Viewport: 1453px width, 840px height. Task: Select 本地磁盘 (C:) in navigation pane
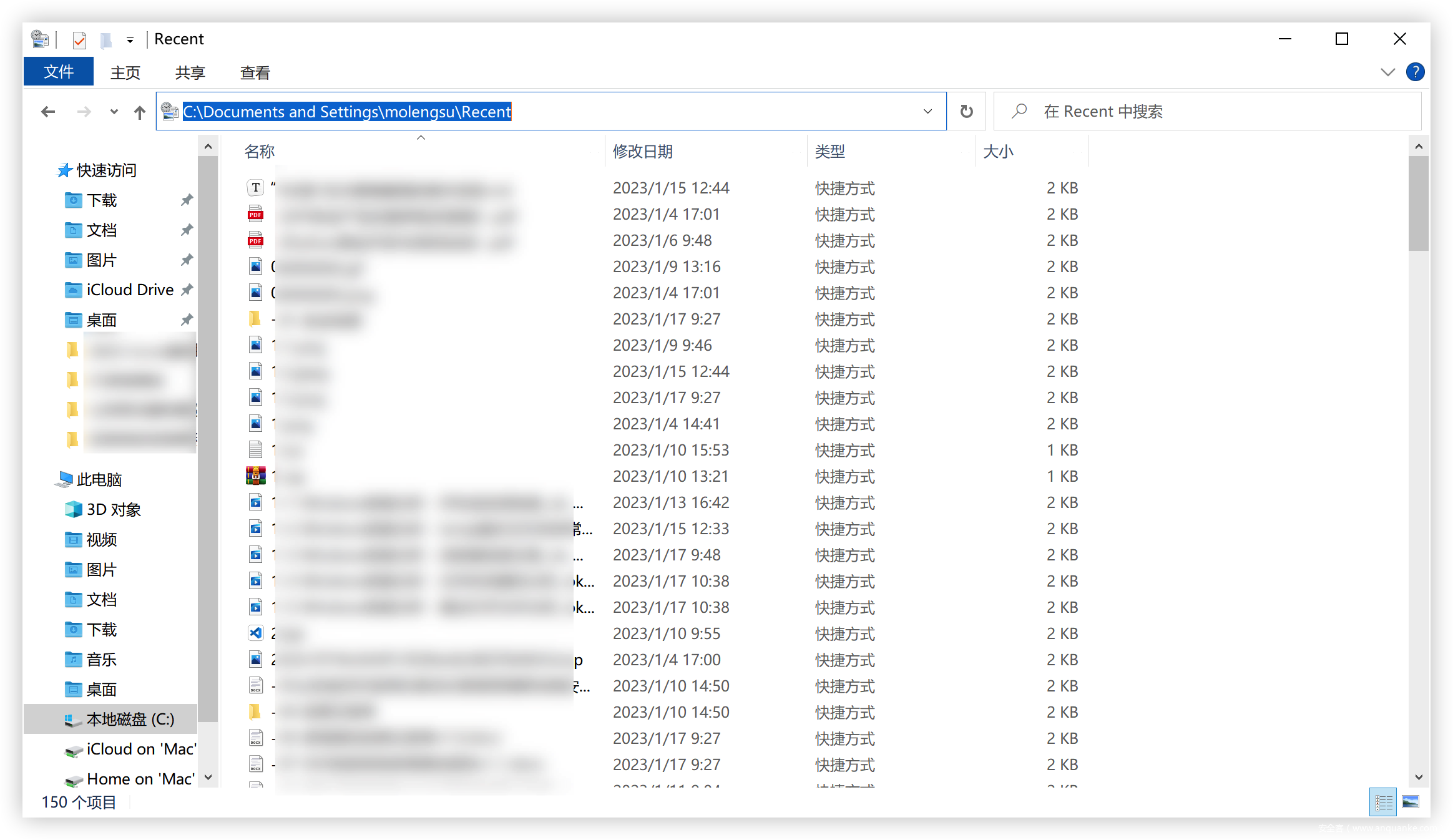tap(130, 720)
